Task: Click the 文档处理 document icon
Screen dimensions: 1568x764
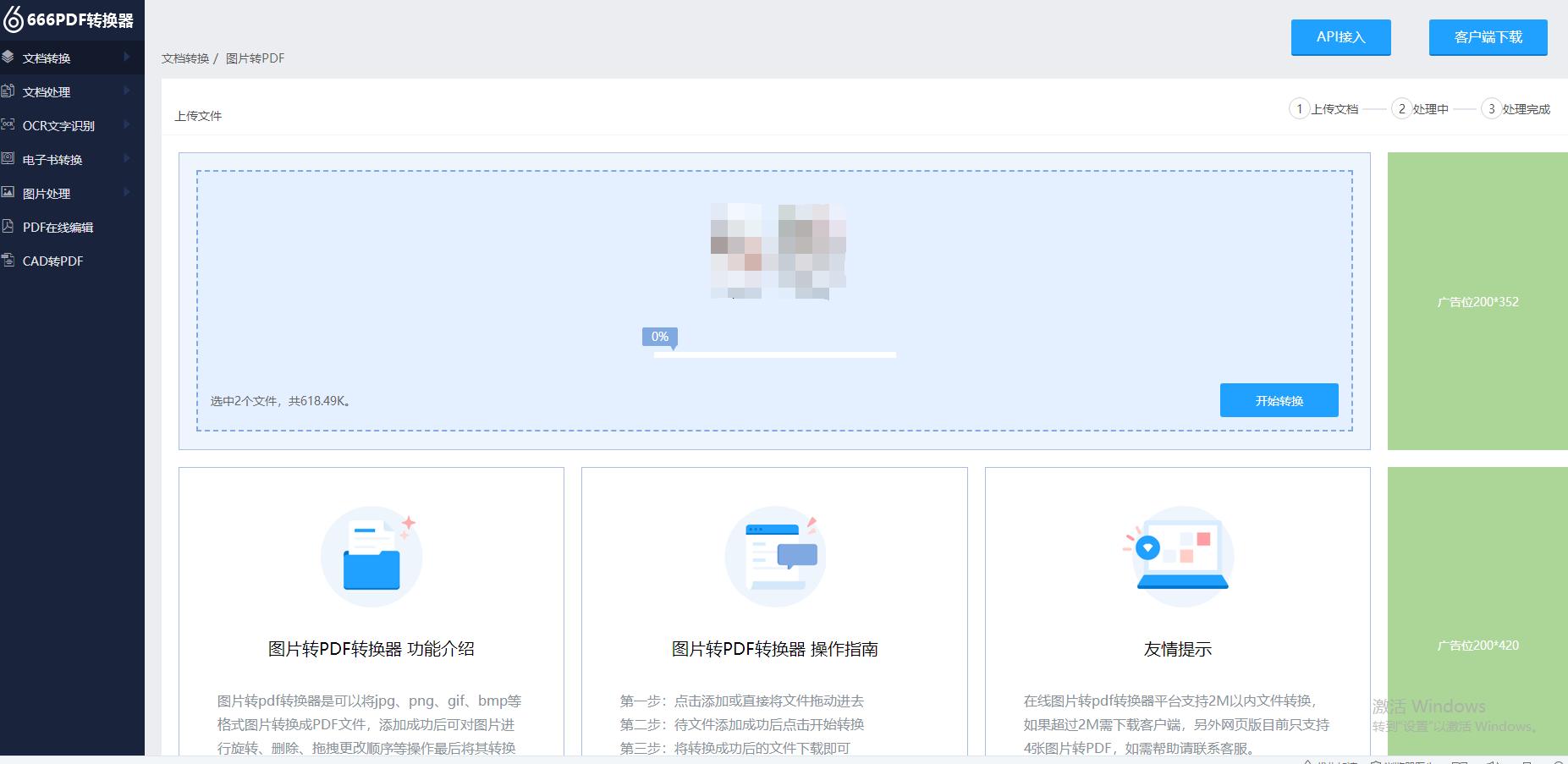Action: point(8,91)
